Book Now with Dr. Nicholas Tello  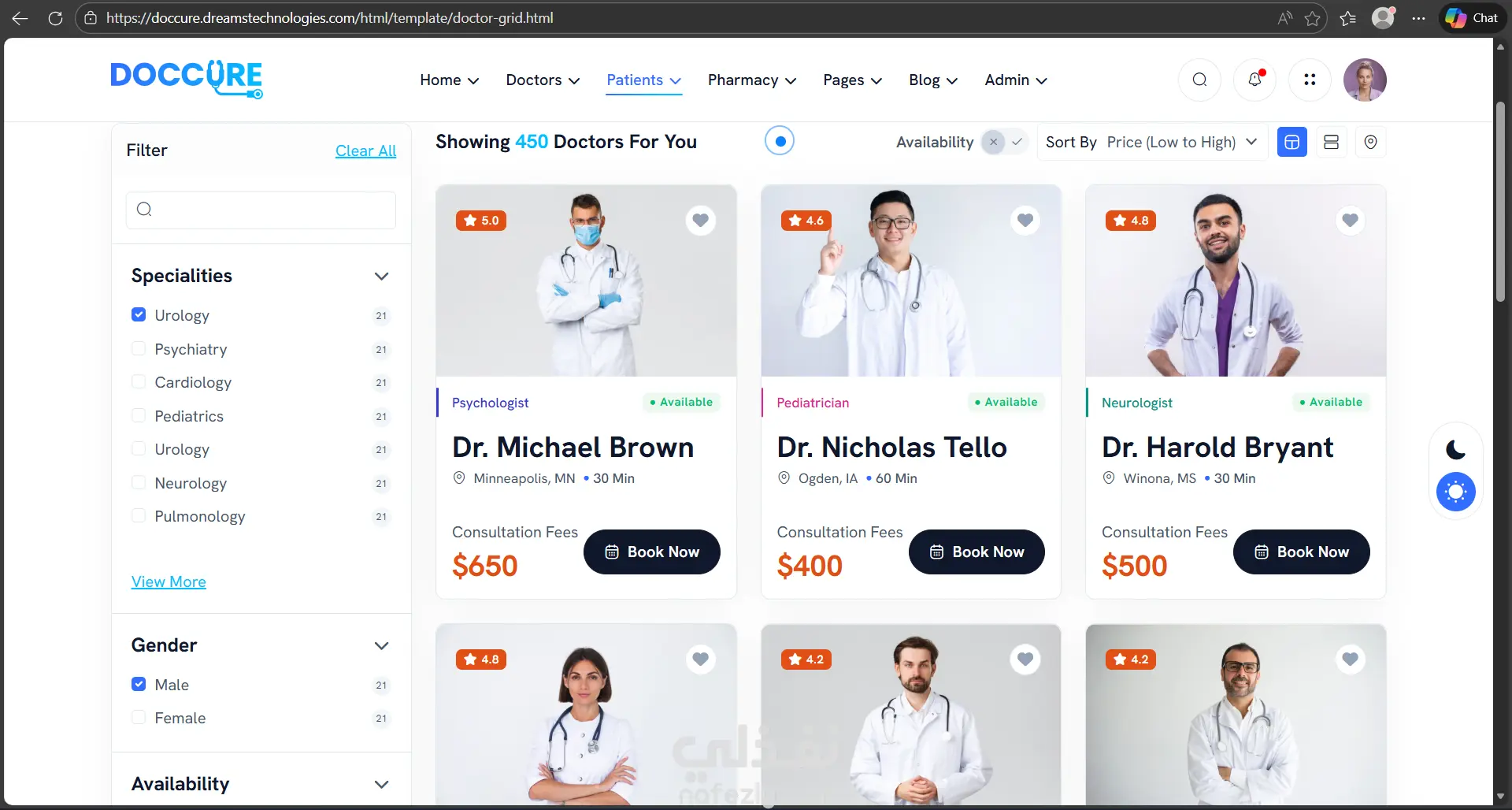[976, 552]
